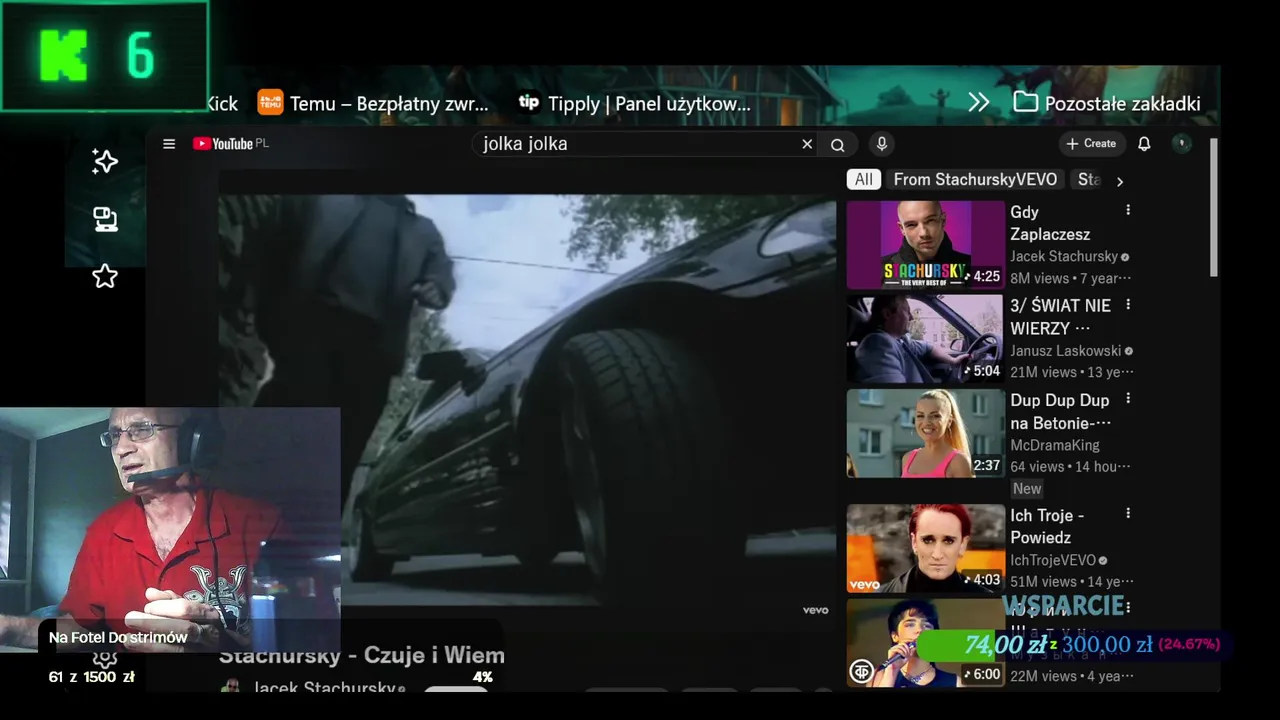This screenshot has height=720, width=1280.
Task: Open the 3/ ŚWIAT NIE WIERZY thumbnail
Action: coord(926,339)
